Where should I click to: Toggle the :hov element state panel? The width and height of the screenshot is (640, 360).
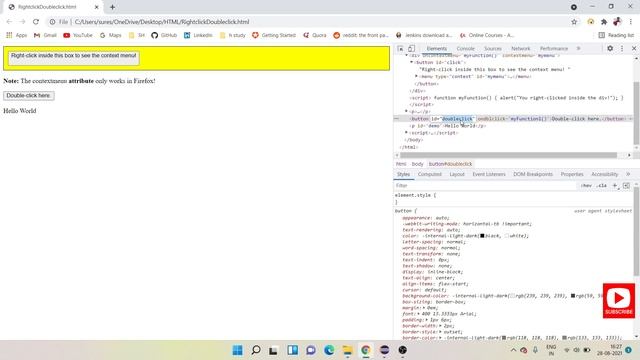586,186
